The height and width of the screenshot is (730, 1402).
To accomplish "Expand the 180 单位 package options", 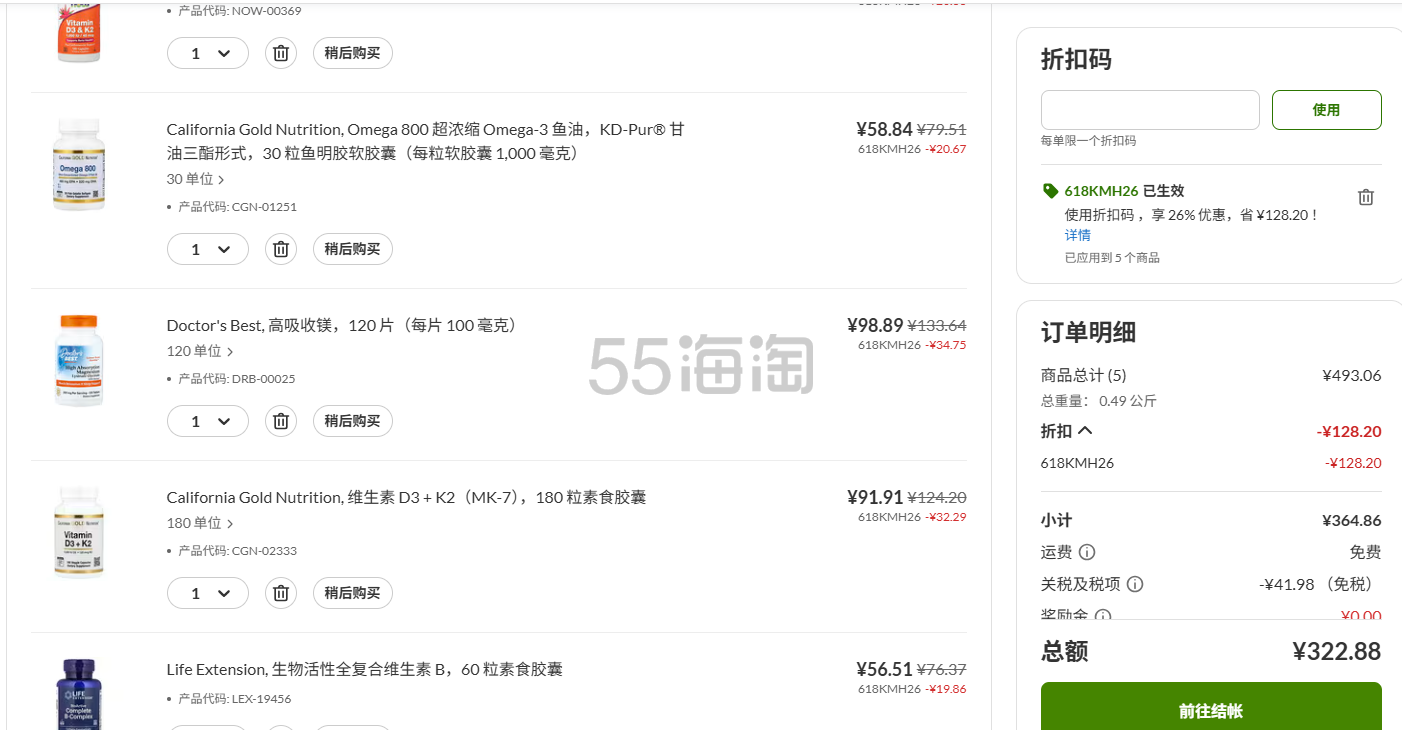I will [200, 523].
